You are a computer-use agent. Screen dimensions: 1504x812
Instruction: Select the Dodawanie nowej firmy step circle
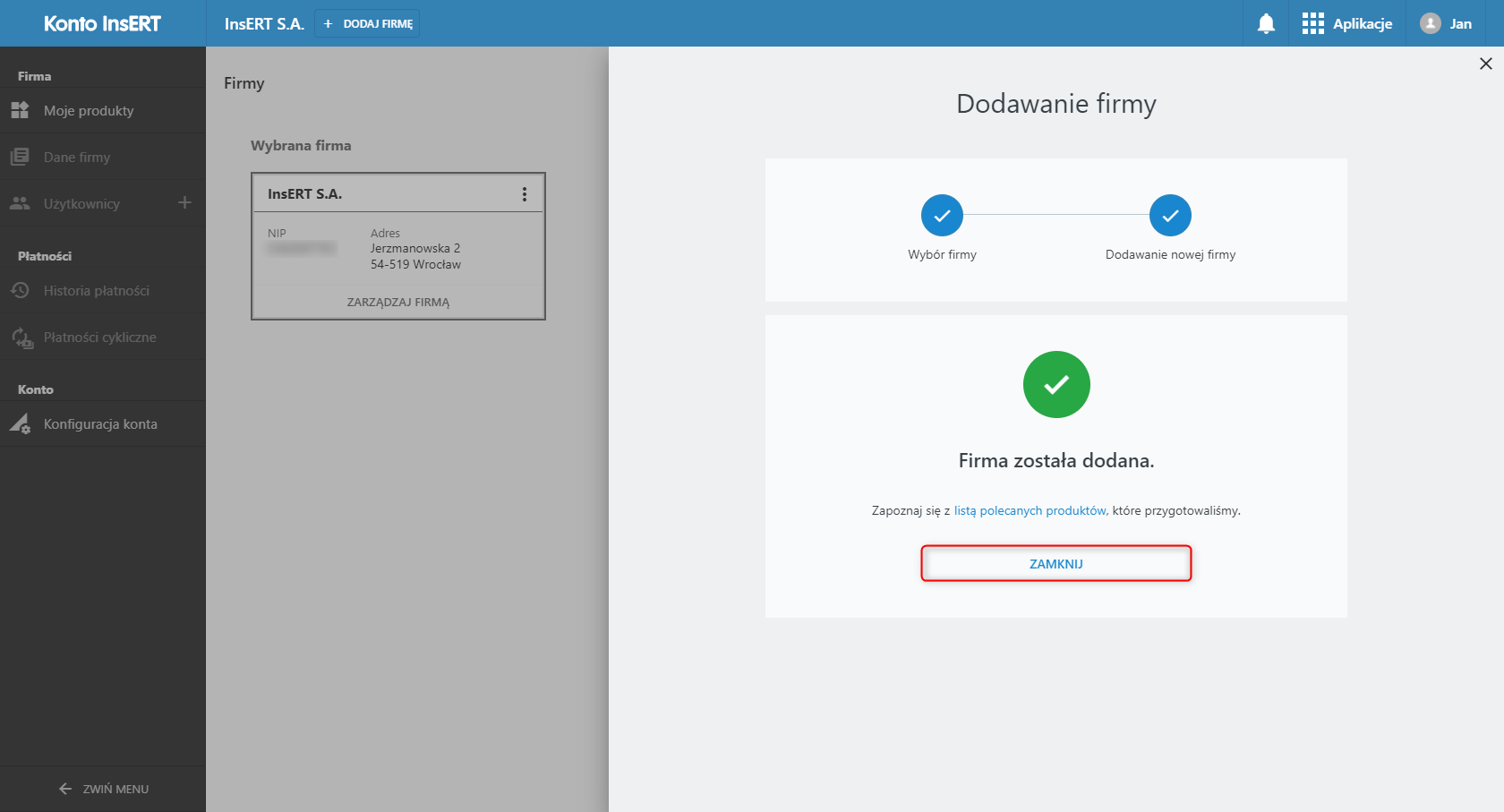pos(1170,215)
